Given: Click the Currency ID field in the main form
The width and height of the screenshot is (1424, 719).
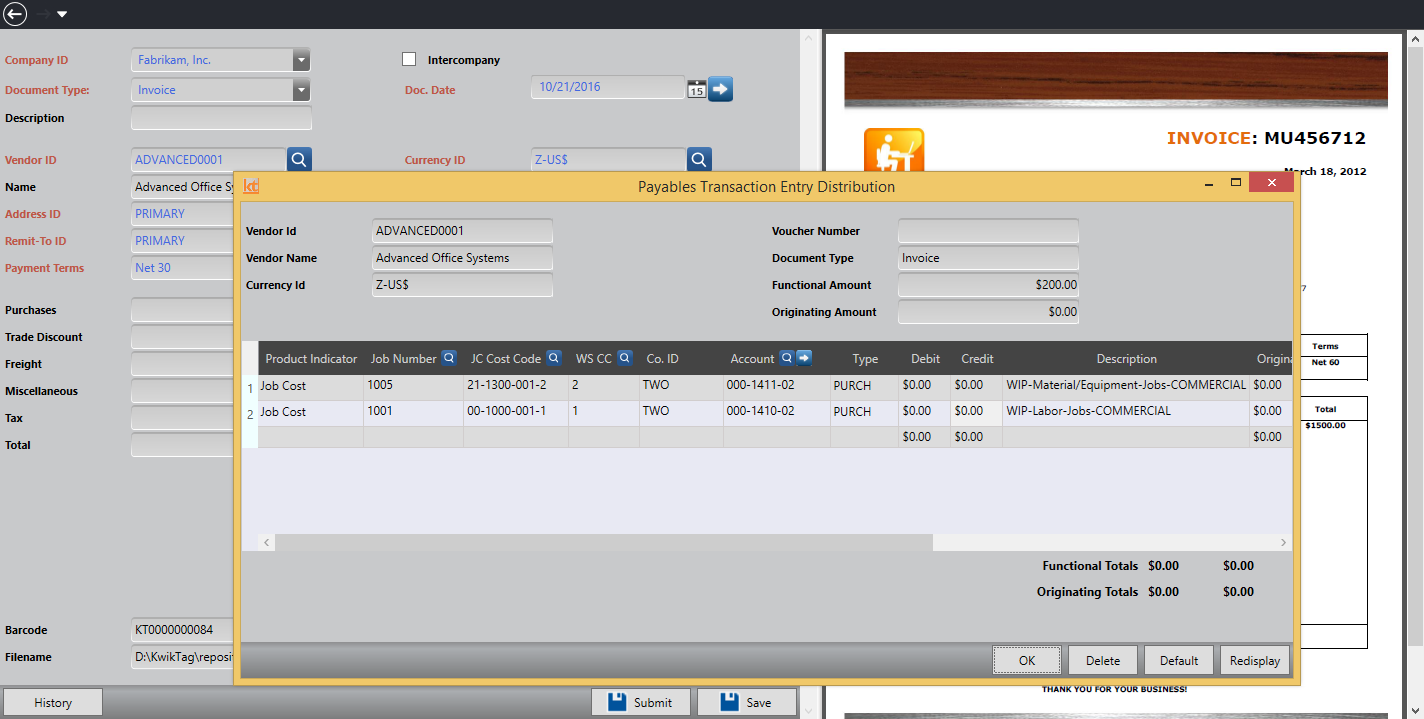Looking at the screenshot, I should click(x=608, y=159).
